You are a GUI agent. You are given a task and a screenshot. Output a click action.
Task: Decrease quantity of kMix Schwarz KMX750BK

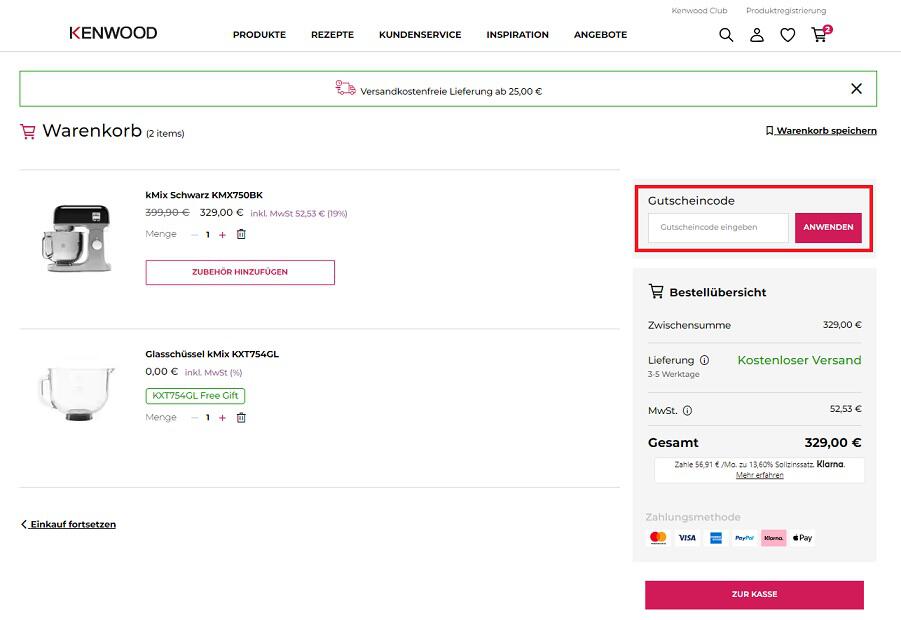(x=194, y=234)
